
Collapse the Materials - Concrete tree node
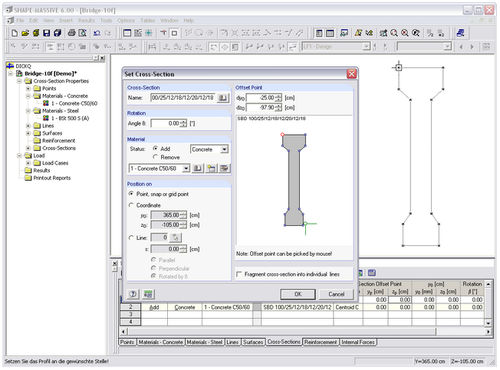[28, 96]
